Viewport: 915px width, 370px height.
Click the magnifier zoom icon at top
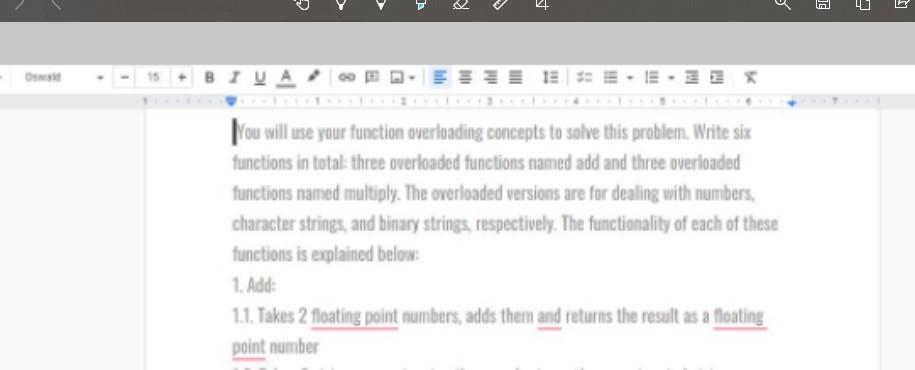click(x=783, y=5)
